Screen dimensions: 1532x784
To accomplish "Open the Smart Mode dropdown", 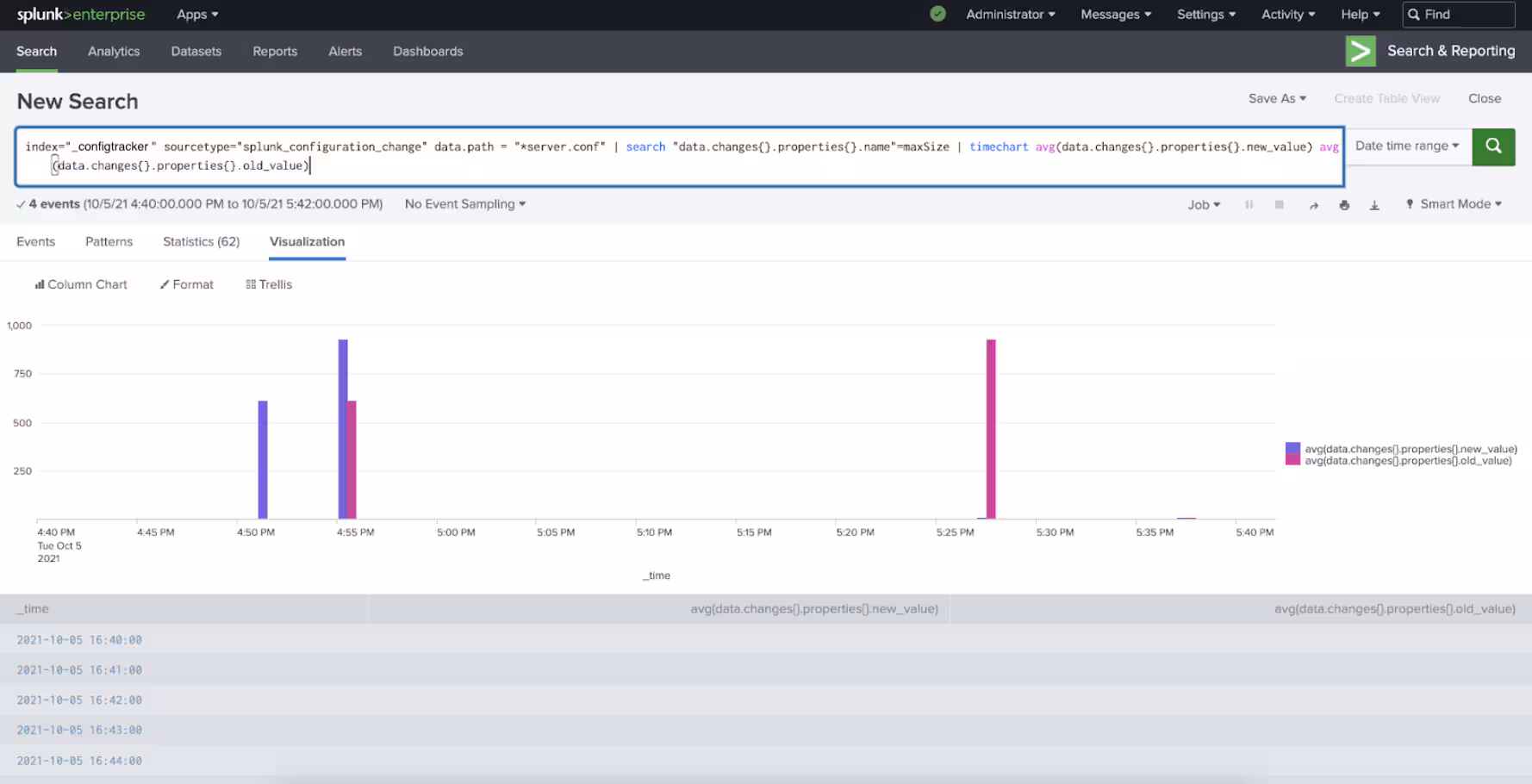I will [1454, 204].
